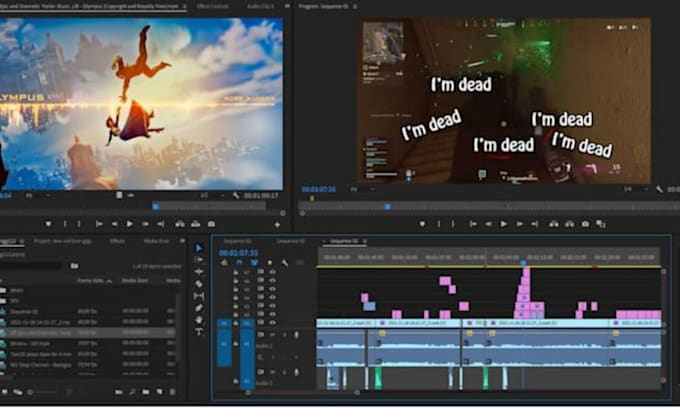Open Source monitor button editor plus

pos(277,225)
